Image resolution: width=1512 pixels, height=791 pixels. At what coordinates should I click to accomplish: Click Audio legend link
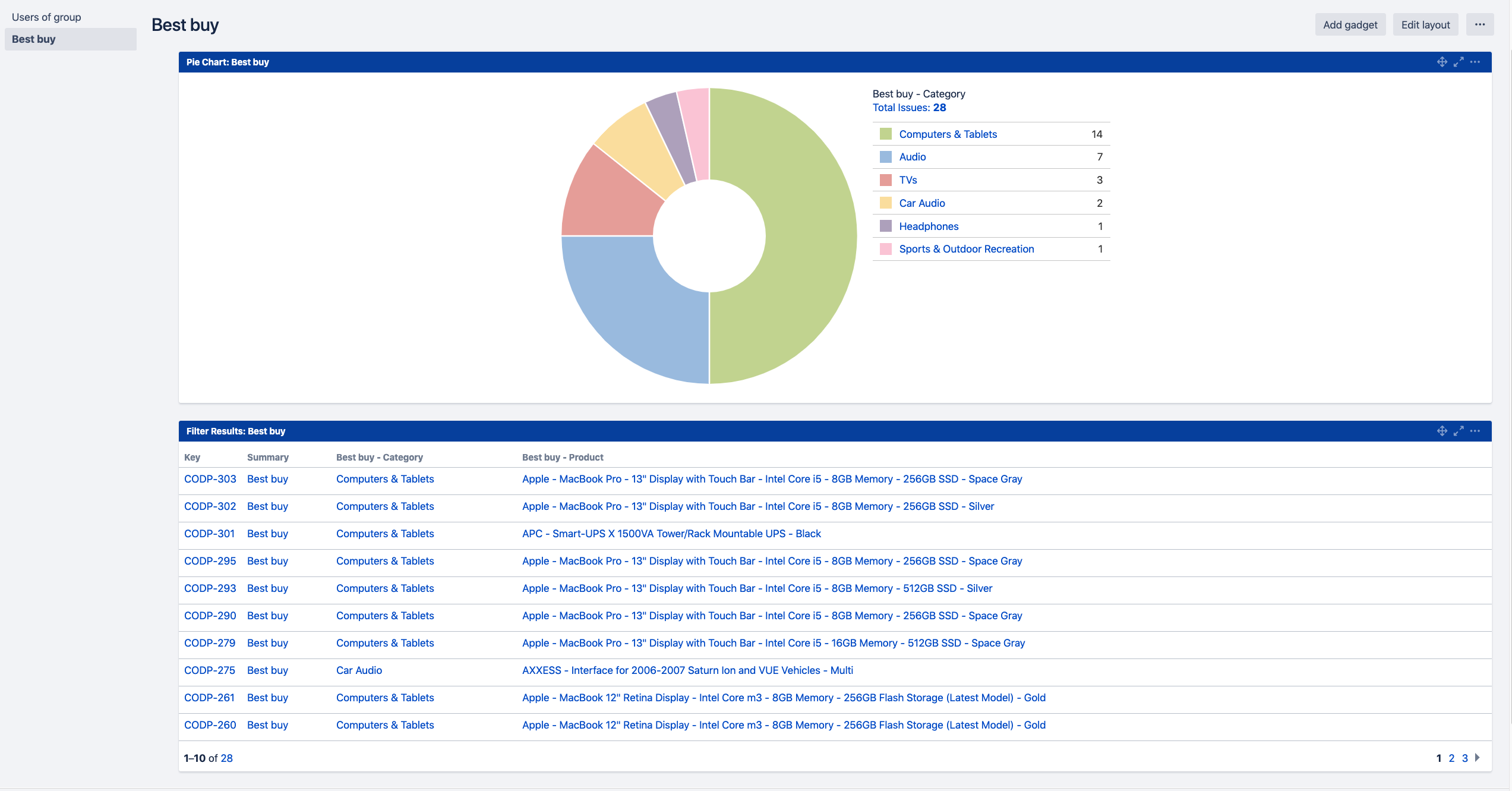(912, 157)
